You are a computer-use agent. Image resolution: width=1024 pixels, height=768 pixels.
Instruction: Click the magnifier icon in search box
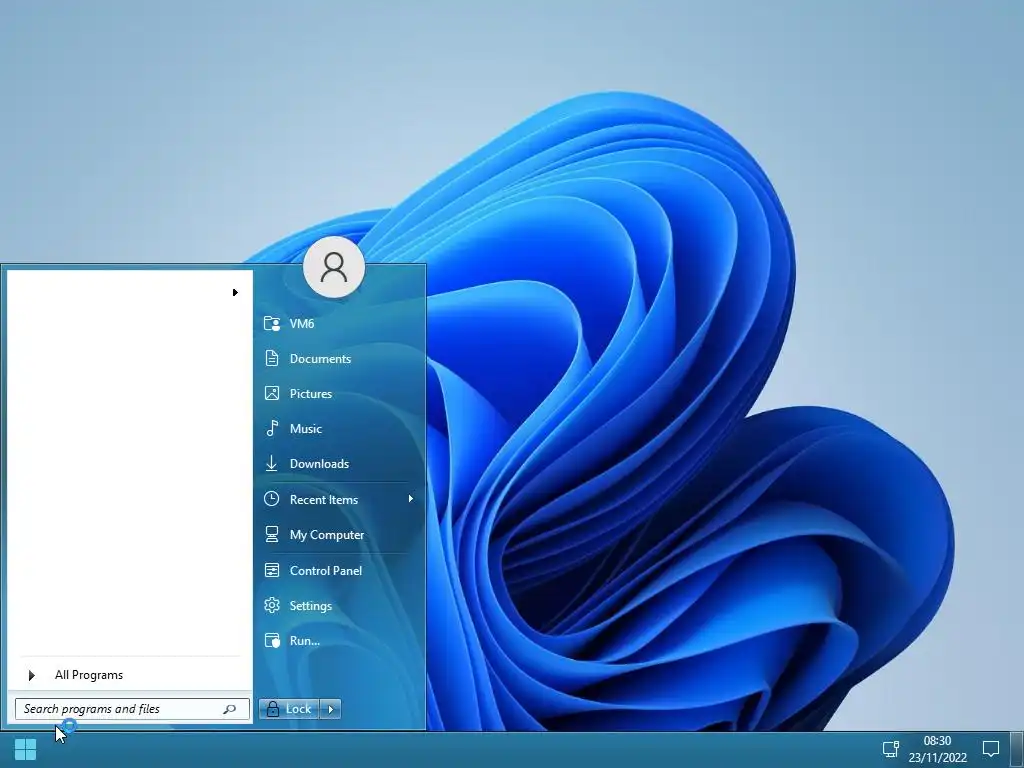[x=229, y=709]
